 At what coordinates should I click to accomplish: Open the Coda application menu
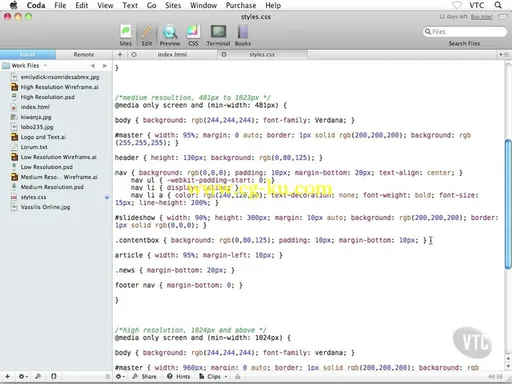36,5
